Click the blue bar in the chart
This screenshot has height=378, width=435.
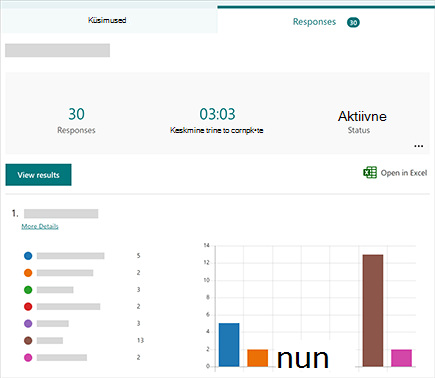coord(229,345)
